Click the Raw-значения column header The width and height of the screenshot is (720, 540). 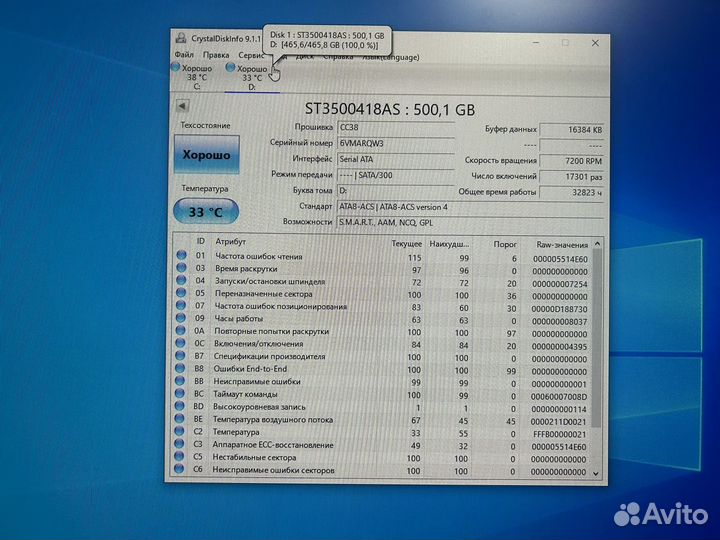click(x=562, y=245)
